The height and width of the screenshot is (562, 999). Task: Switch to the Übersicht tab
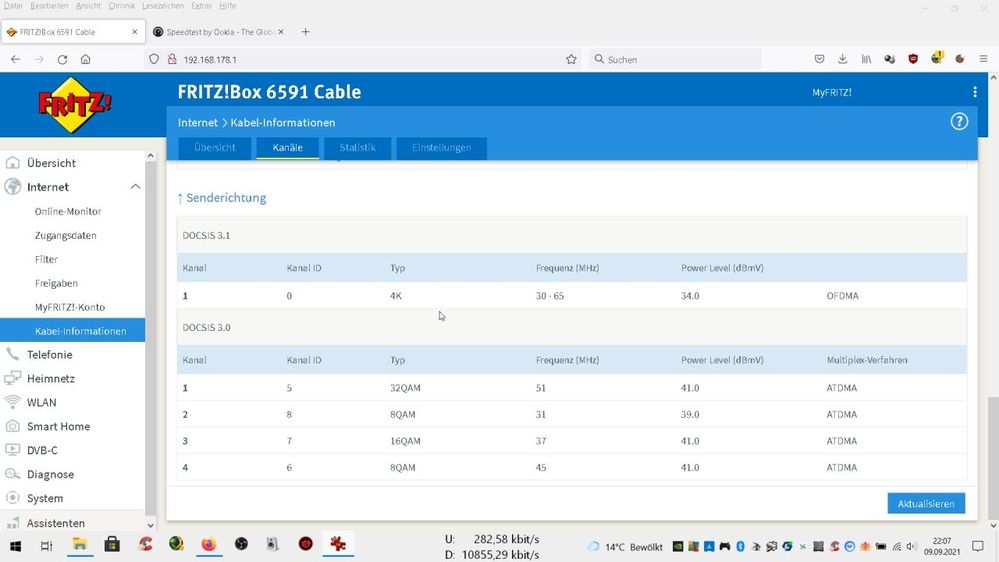coord(215,148)
